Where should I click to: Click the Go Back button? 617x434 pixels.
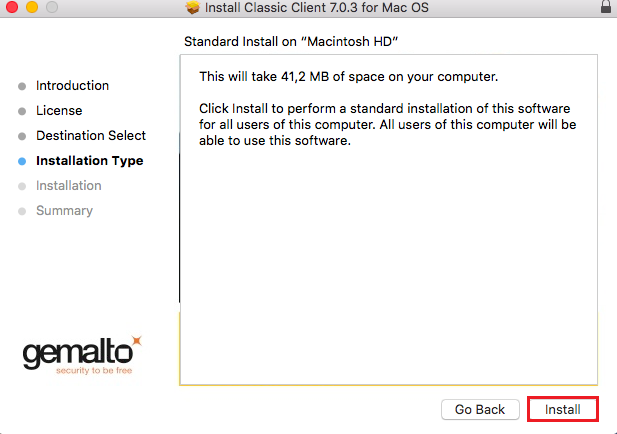pos(480,409)
